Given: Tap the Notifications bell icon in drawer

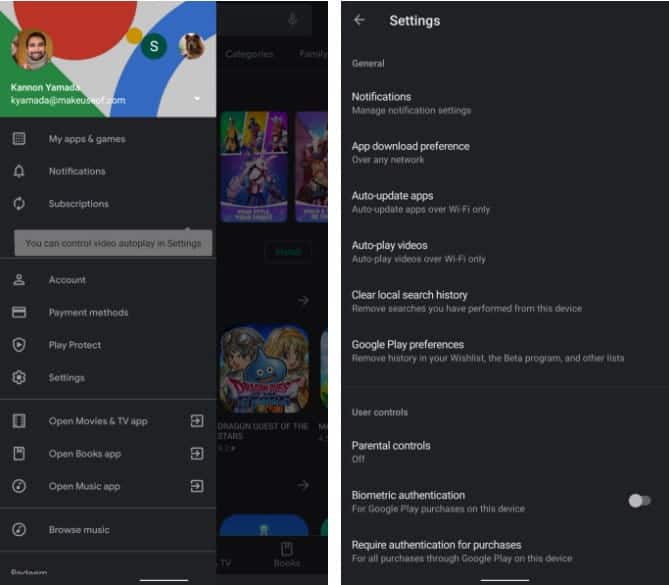Looking at the screenshot, I should click(19, 171).
